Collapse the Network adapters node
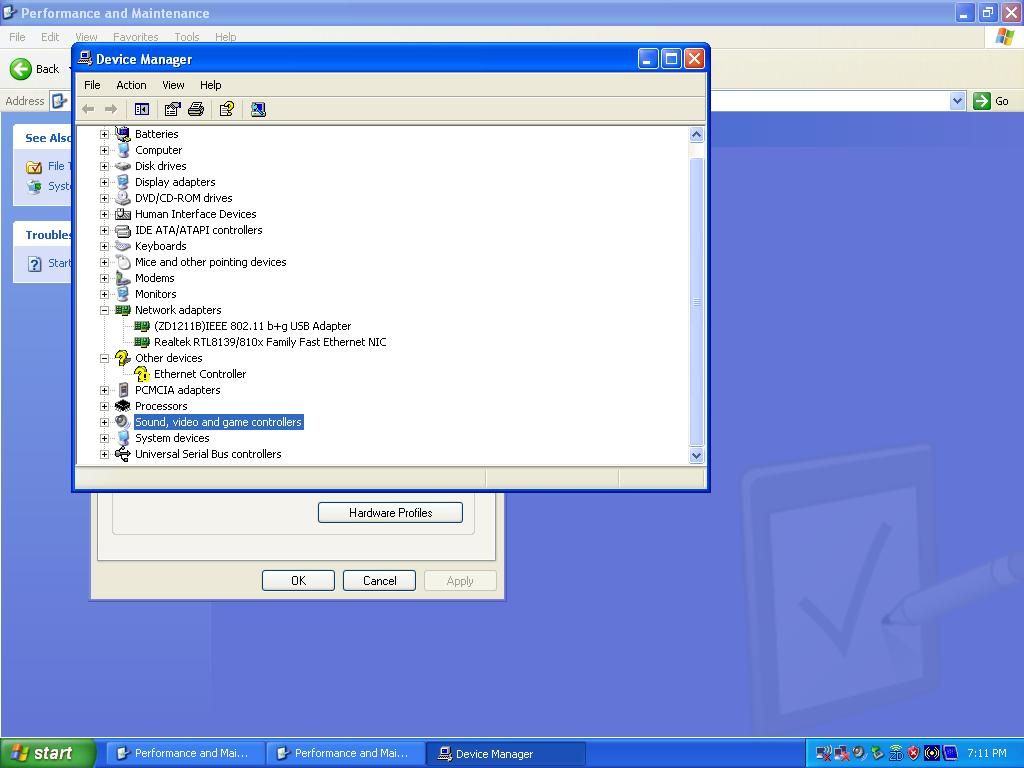 click(x=104, y=310)
